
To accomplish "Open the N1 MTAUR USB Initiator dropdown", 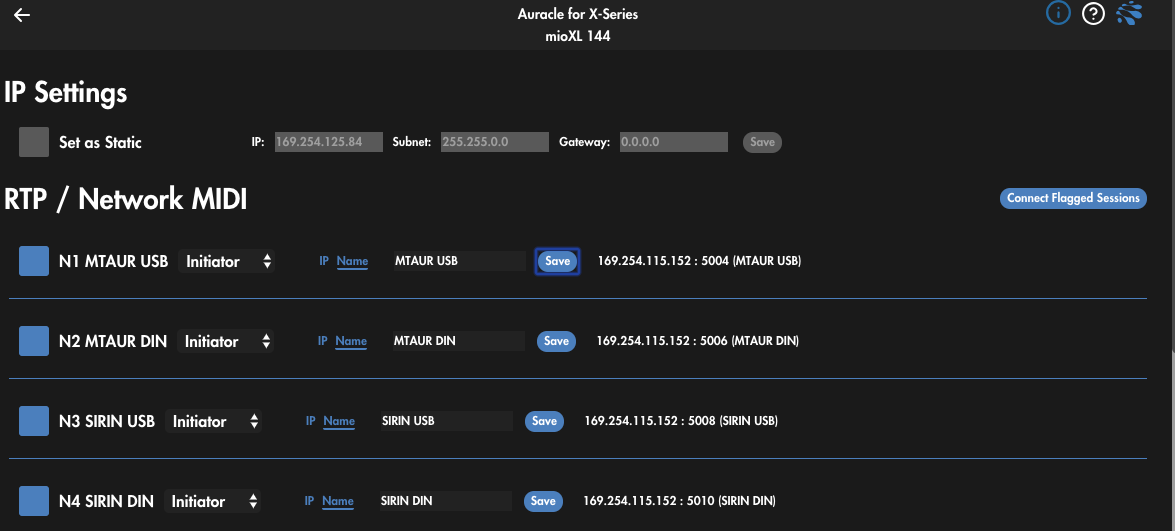I will point(227,261).
